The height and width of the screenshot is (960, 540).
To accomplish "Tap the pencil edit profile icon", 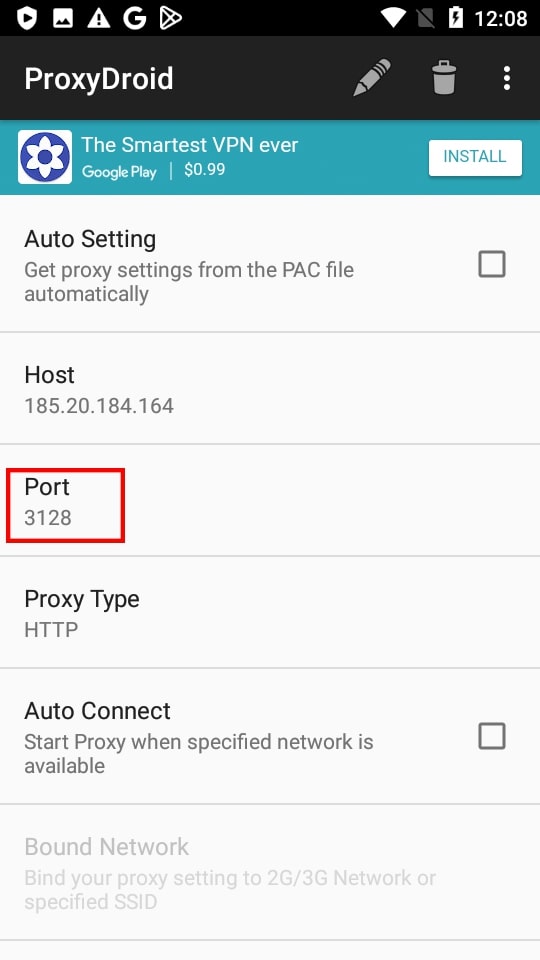I will pyautogui.click(x=372, y=78).
